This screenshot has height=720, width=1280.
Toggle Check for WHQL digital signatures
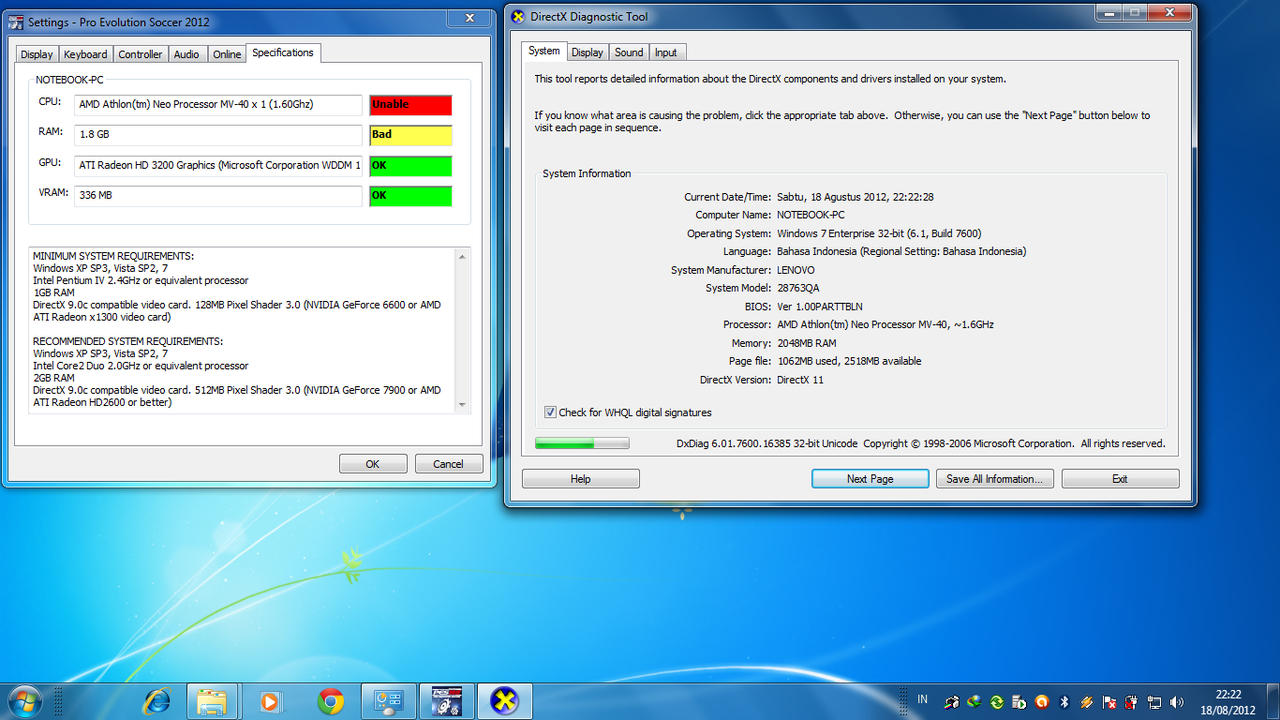(x=550, y=412)
